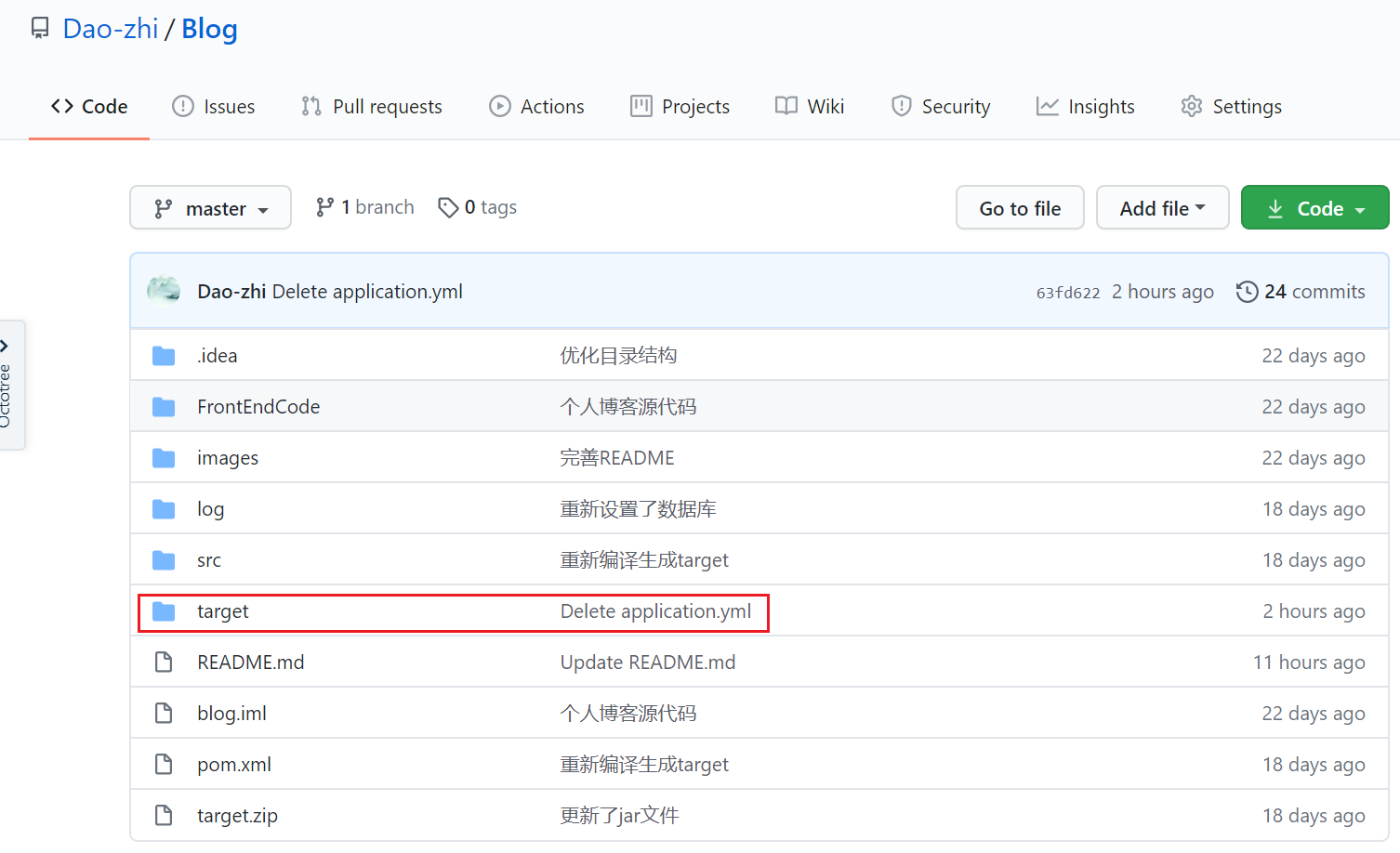Click the folder icon for FrontEndCode
Image resolution: width=1400 pixels, height=853 pixels.
click(164, 407)
